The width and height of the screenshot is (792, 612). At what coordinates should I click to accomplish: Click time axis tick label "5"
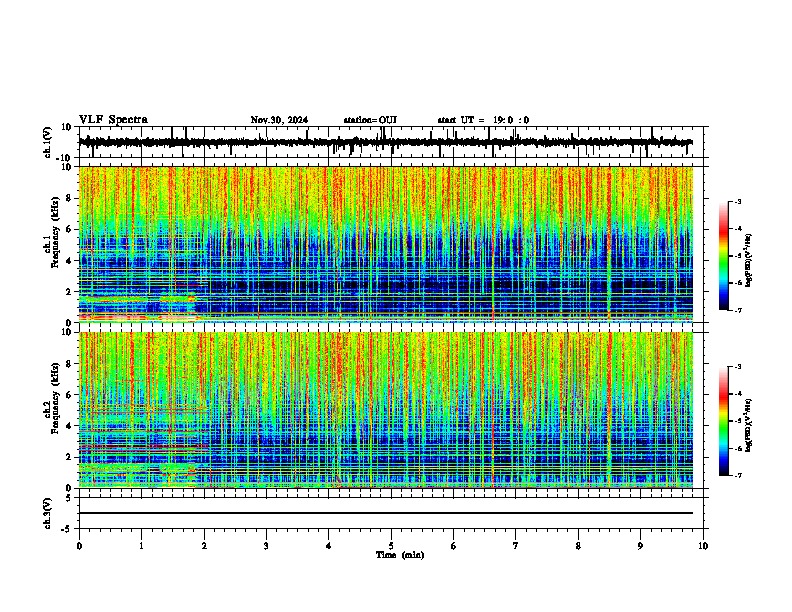(391, 546)
